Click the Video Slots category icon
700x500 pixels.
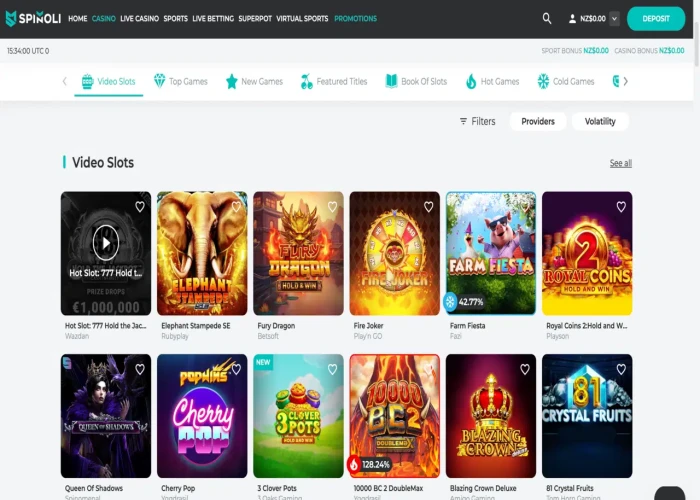point(87,81)
